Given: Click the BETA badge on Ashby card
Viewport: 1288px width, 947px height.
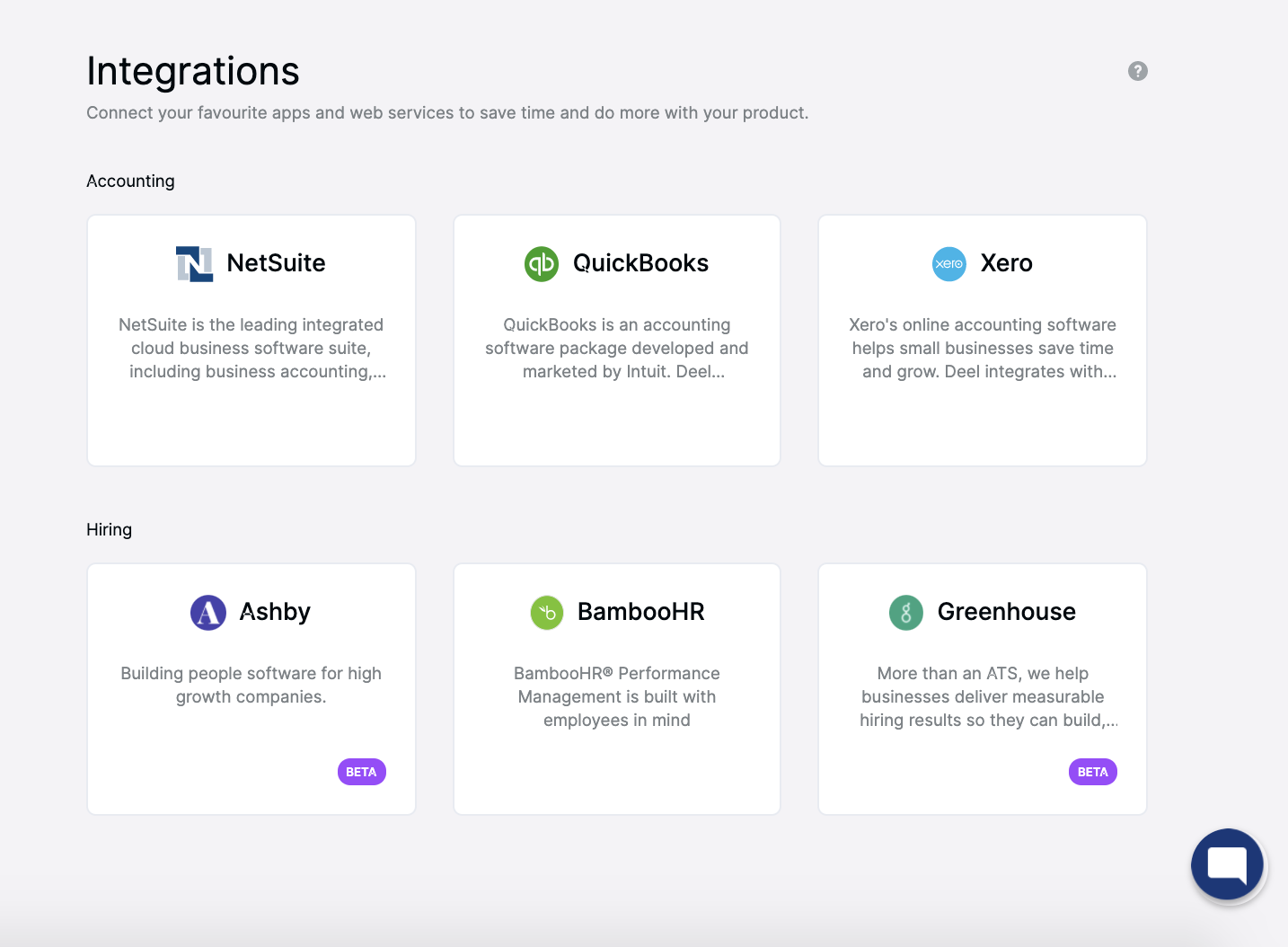Looking at the screenshot, I should (362, 772).
